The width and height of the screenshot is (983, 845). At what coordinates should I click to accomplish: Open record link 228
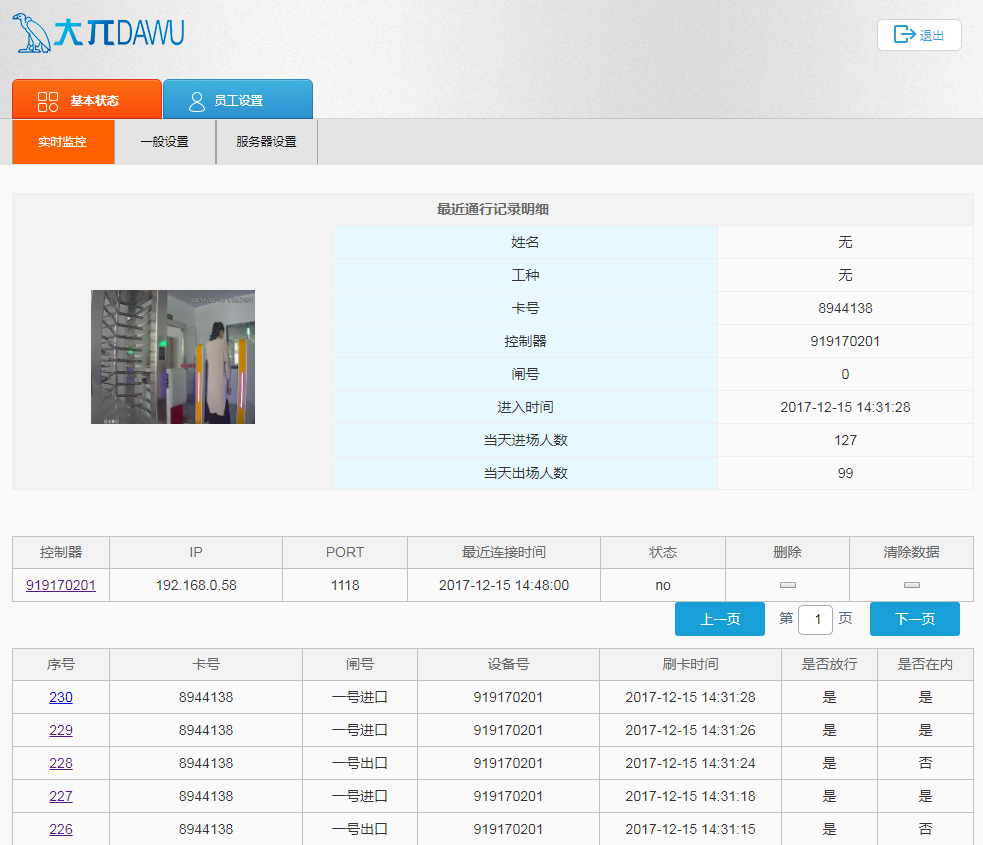tap(61, 763)
